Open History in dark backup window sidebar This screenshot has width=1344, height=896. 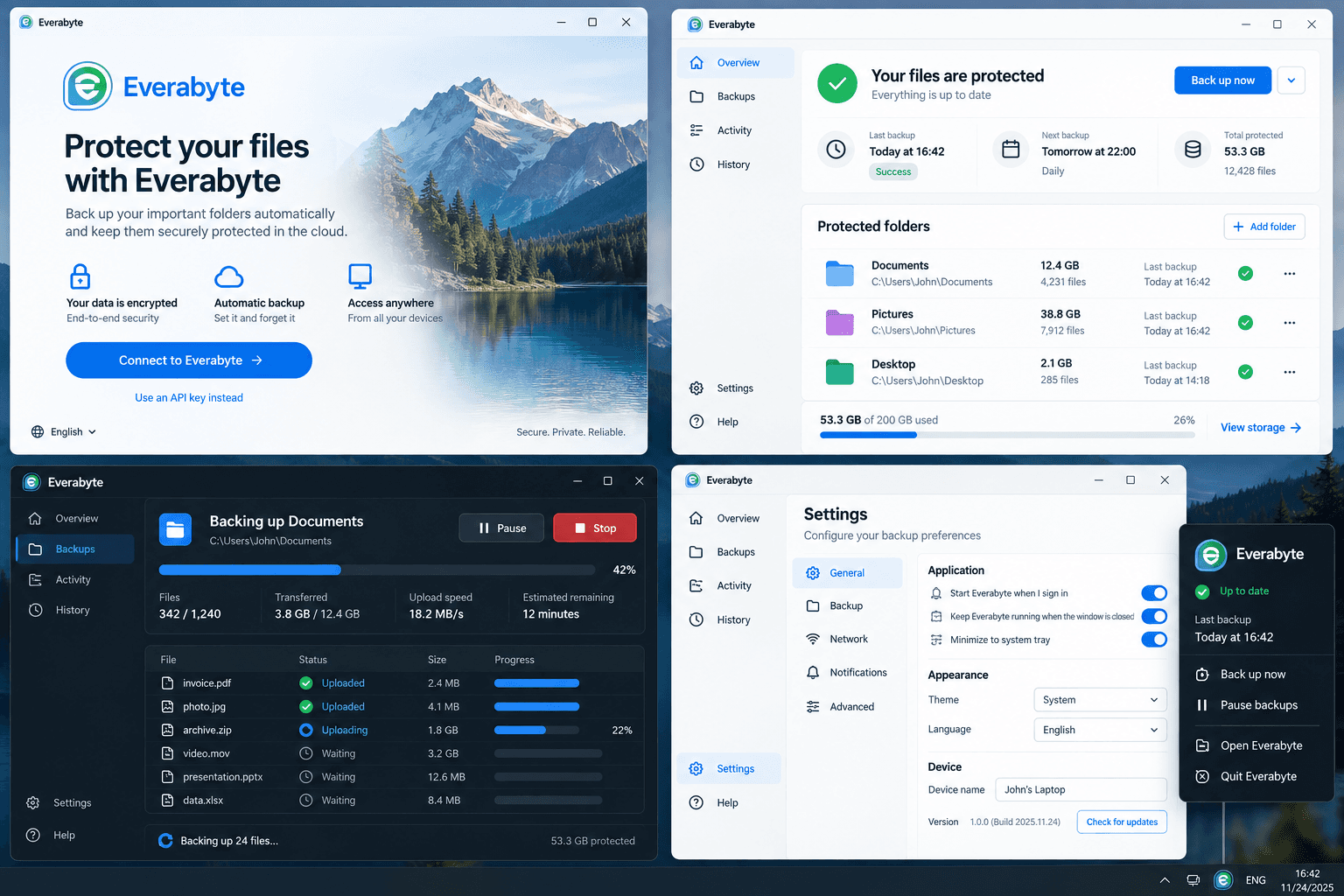74,610
